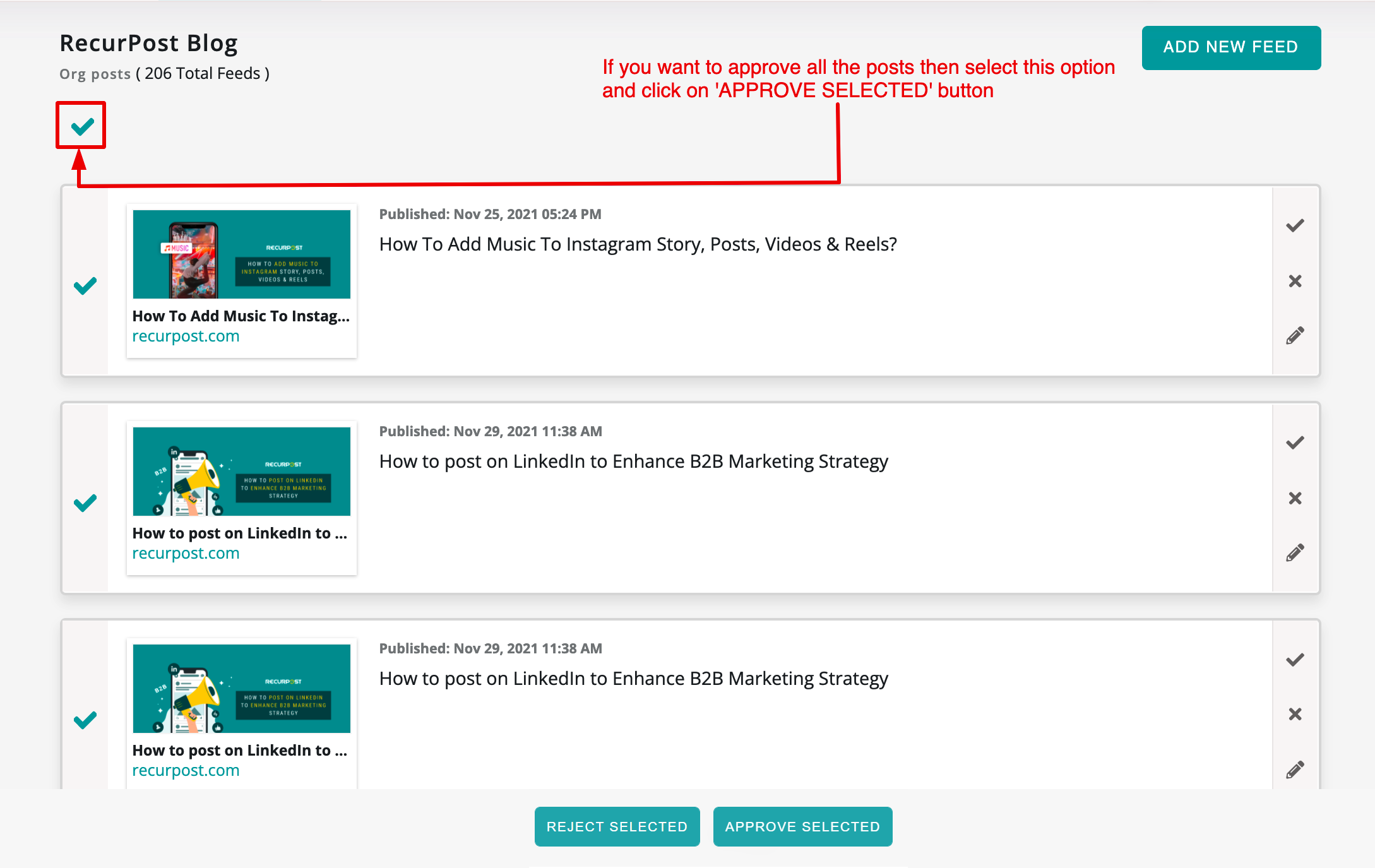1375x868 pixels.
Task: Edit the middle LinkedIn B2B post with pencil icon
Action: (1295, 552)
